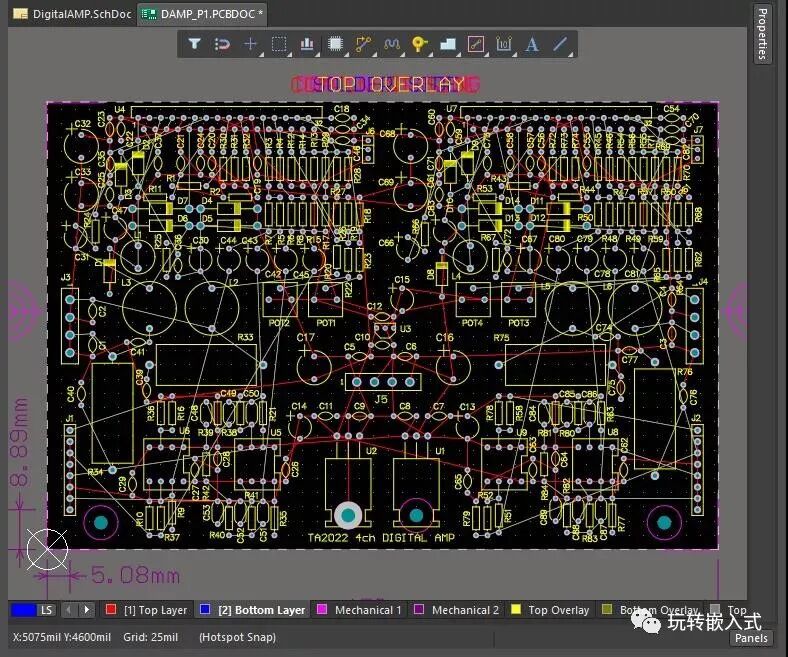Place a text string with the A icon
The height and width of the screenshot is (657, 788).
coord(532,44)
